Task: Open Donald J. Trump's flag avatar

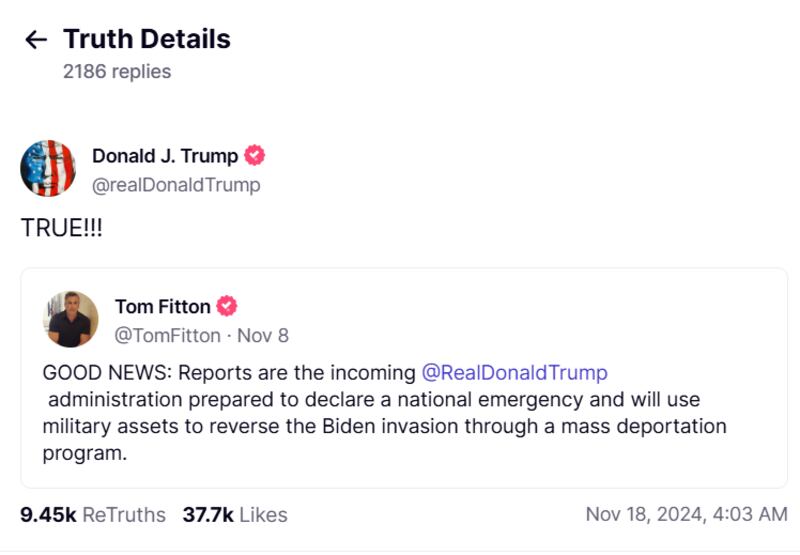Action: tap(48, 168)
